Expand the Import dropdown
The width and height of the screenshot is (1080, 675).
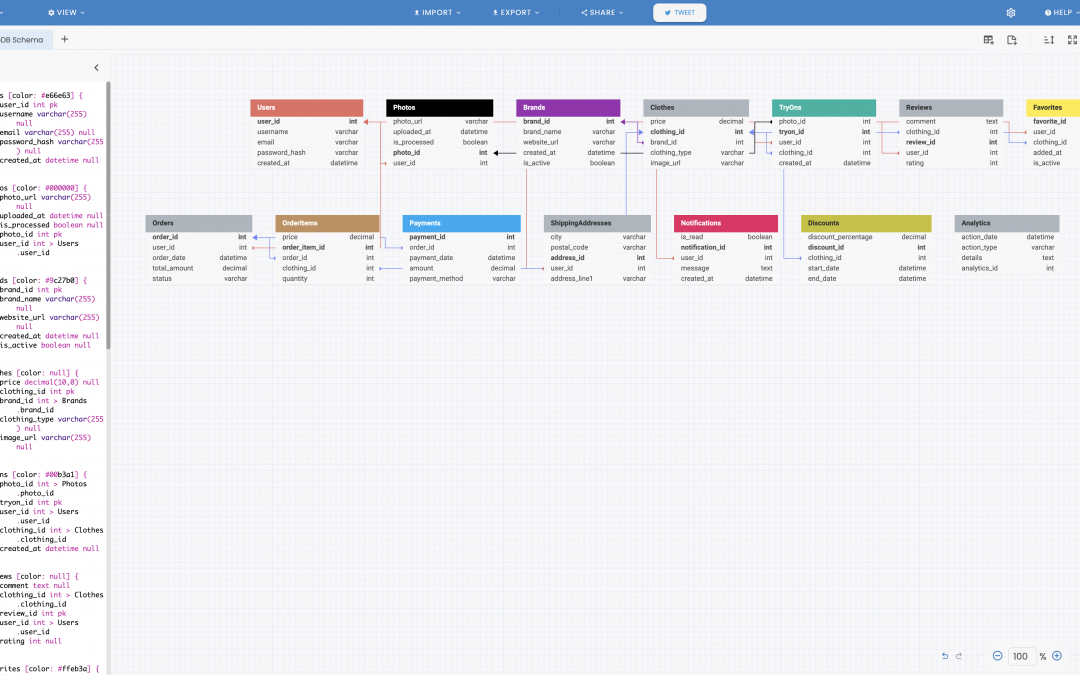point(437,13)
